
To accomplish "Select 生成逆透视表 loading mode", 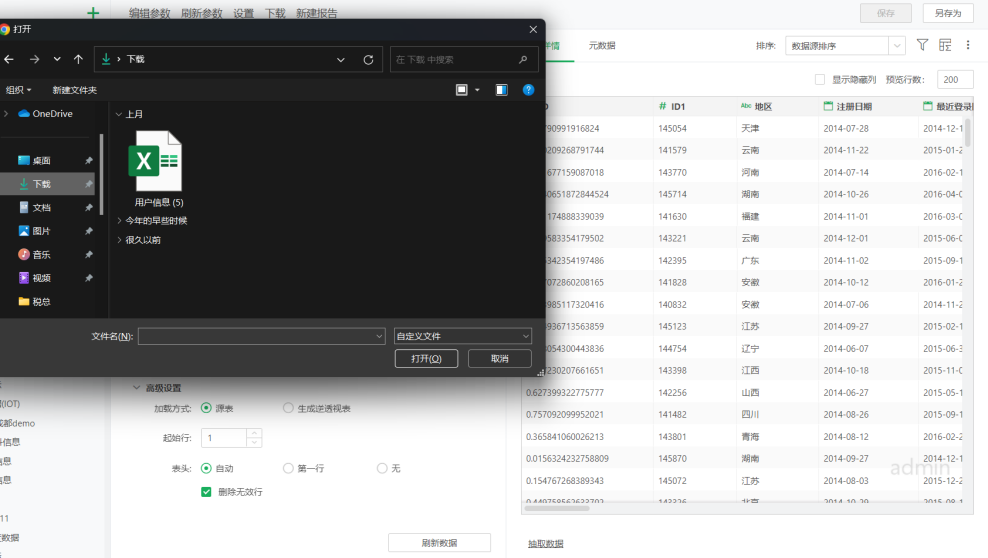I will [288, 408].
